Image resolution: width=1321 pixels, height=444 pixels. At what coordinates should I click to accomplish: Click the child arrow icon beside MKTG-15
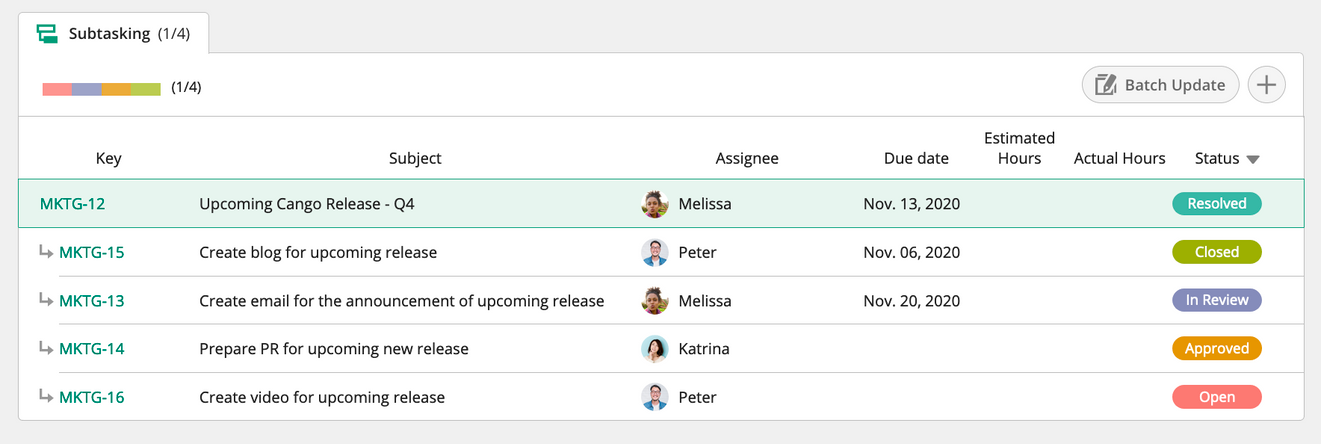45,251
